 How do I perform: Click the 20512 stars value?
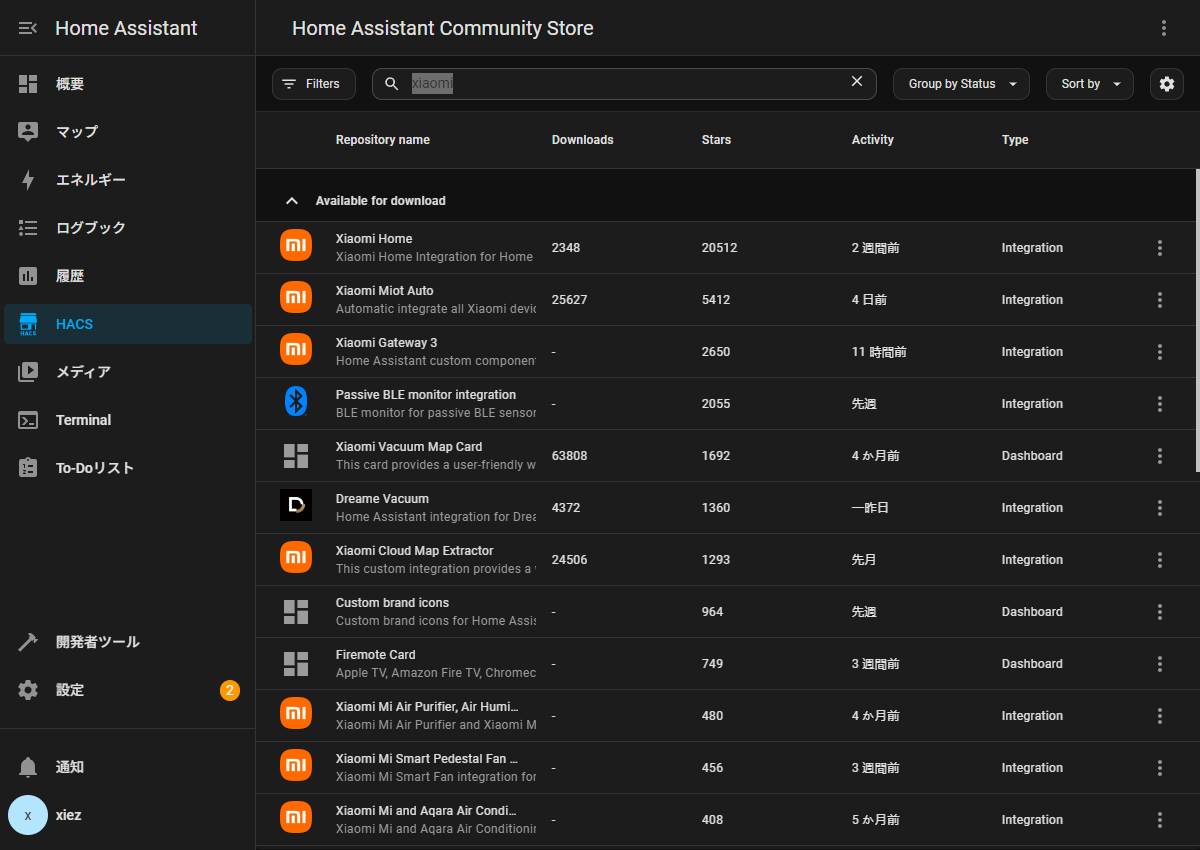coord(720,248)
